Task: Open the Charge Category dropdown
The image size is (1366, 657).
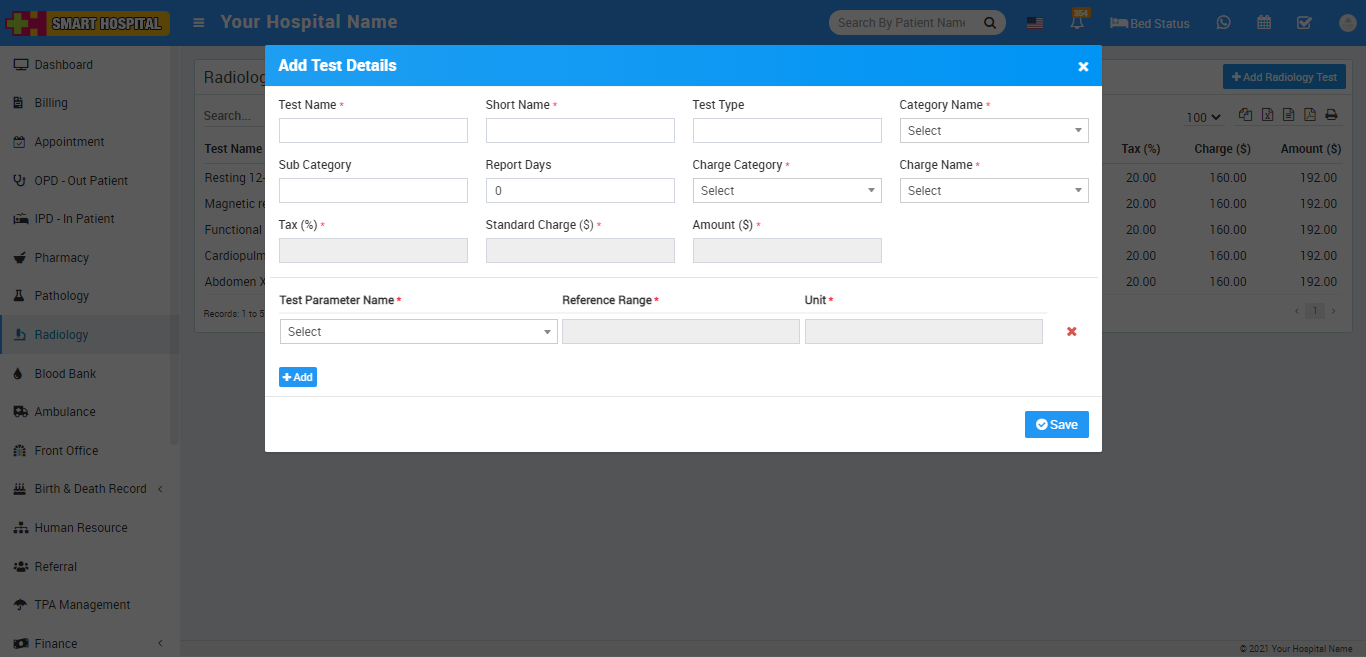Action: click(x=786, y=191)
